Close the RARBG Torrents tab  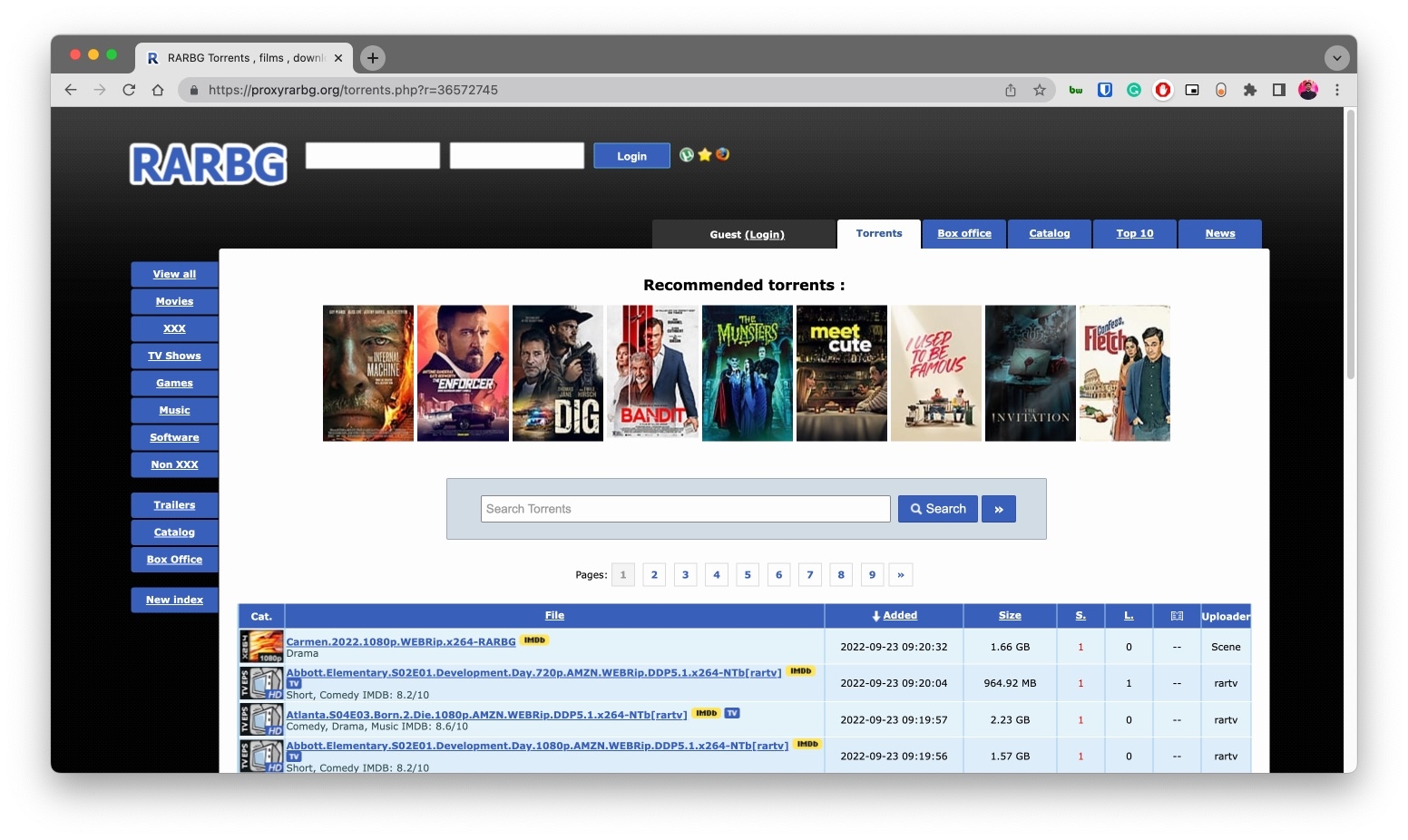338,58
